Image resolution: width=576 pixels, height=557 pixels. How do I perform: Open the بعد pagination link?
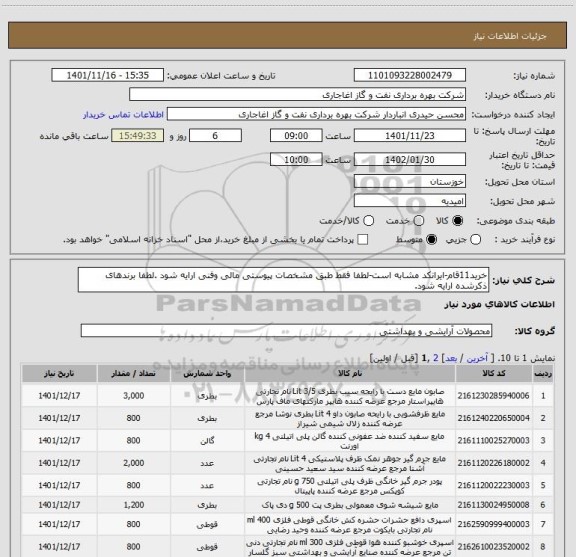point(451,358)
